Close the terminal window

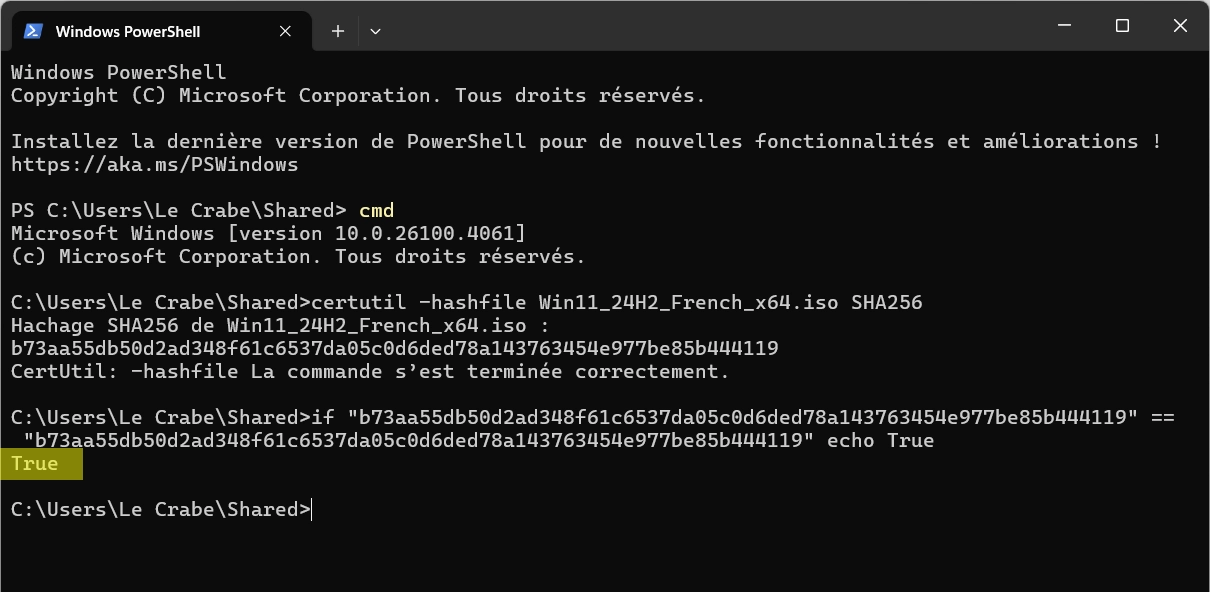click(1180, 26)
